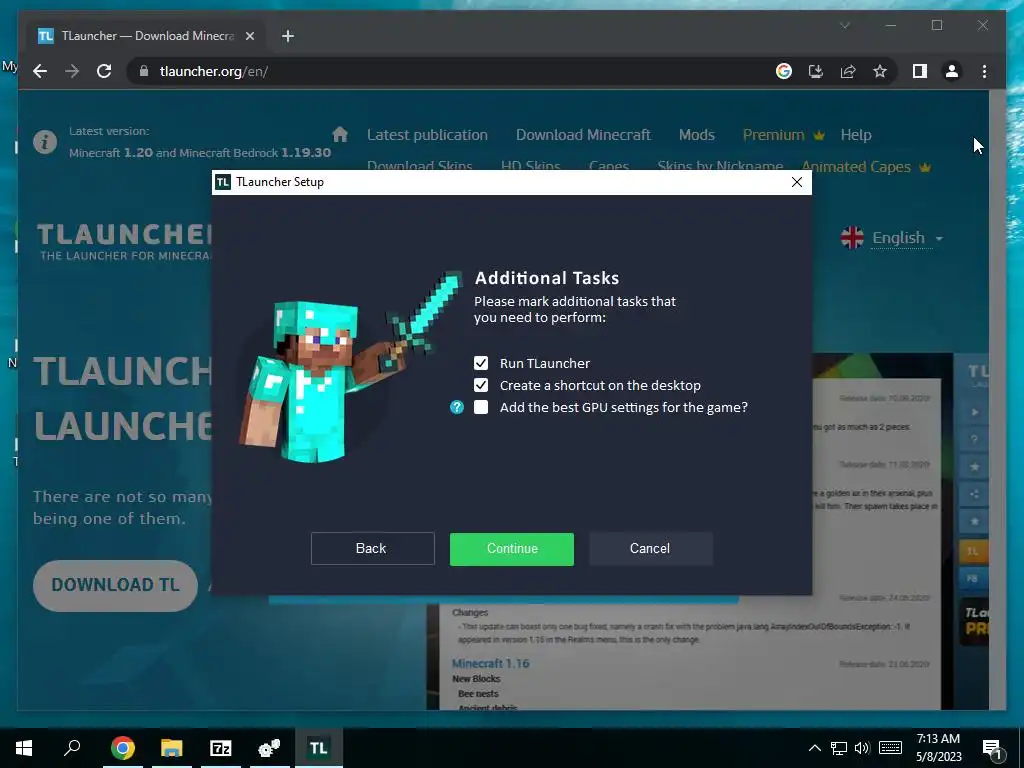Share this page using the share icon

click(848, 71)
